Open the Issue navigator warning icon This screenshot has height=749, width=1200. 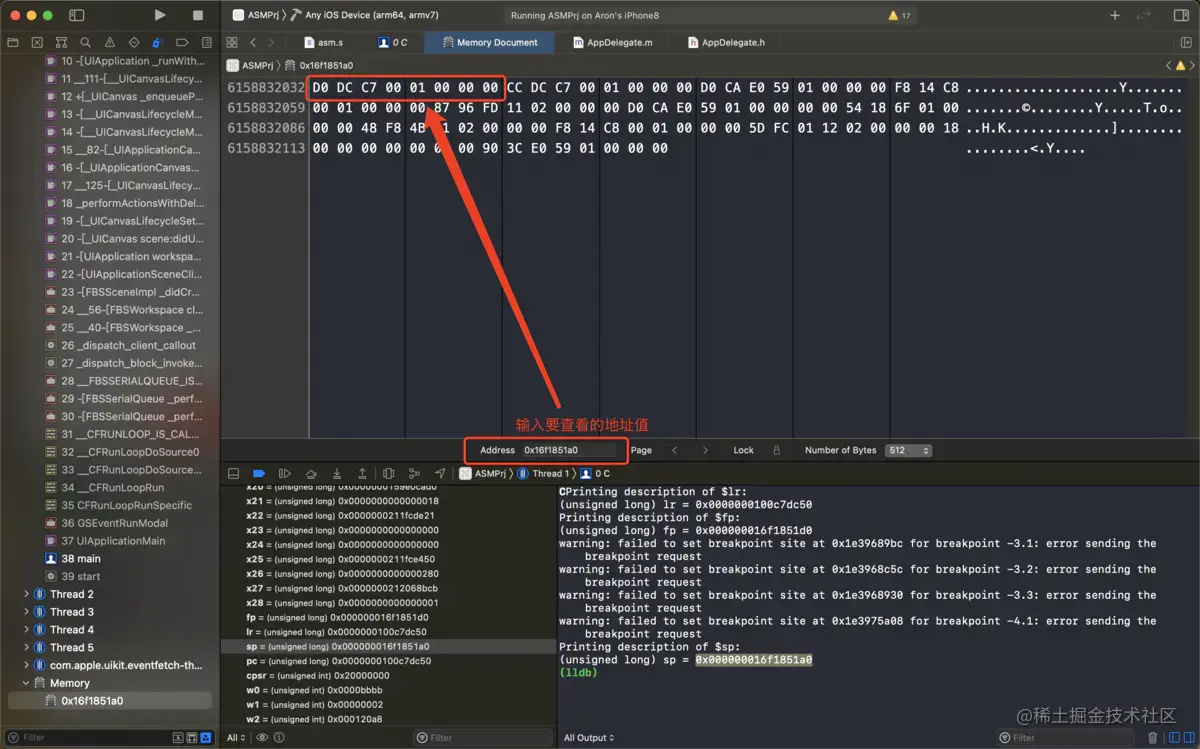point(109,43)
